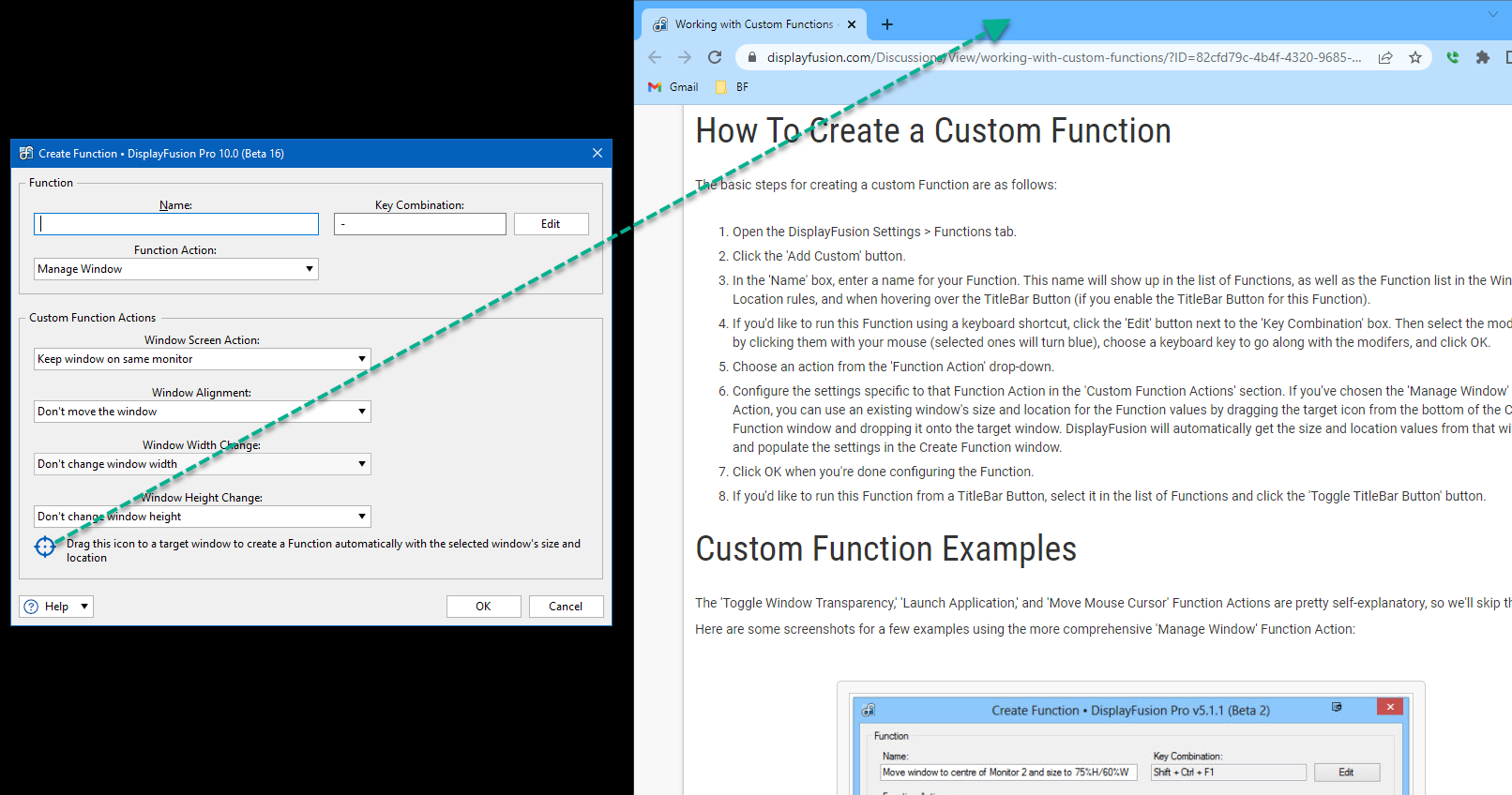
Task: Open the Chrome extensions puzzle icon
Action: pyautogui.click(x=1483, y=57)
